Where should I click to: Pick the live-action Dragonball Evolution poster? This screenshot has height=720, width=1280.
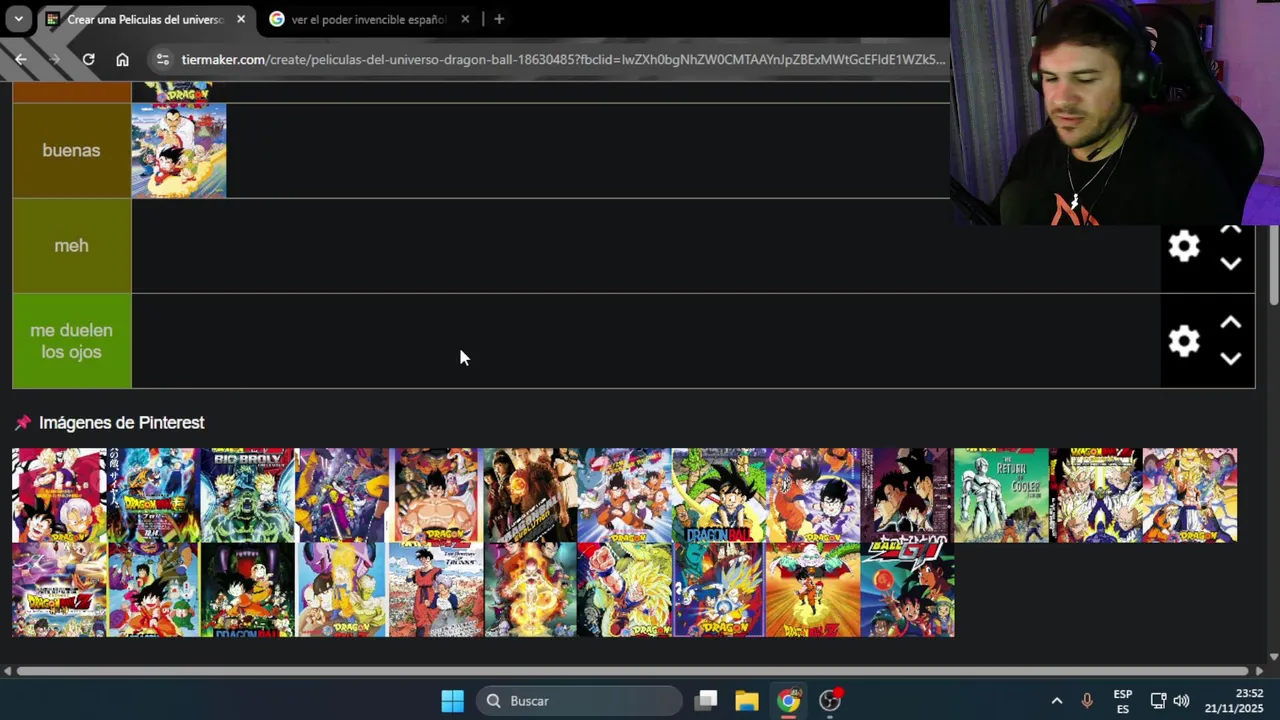click(530, 495)
